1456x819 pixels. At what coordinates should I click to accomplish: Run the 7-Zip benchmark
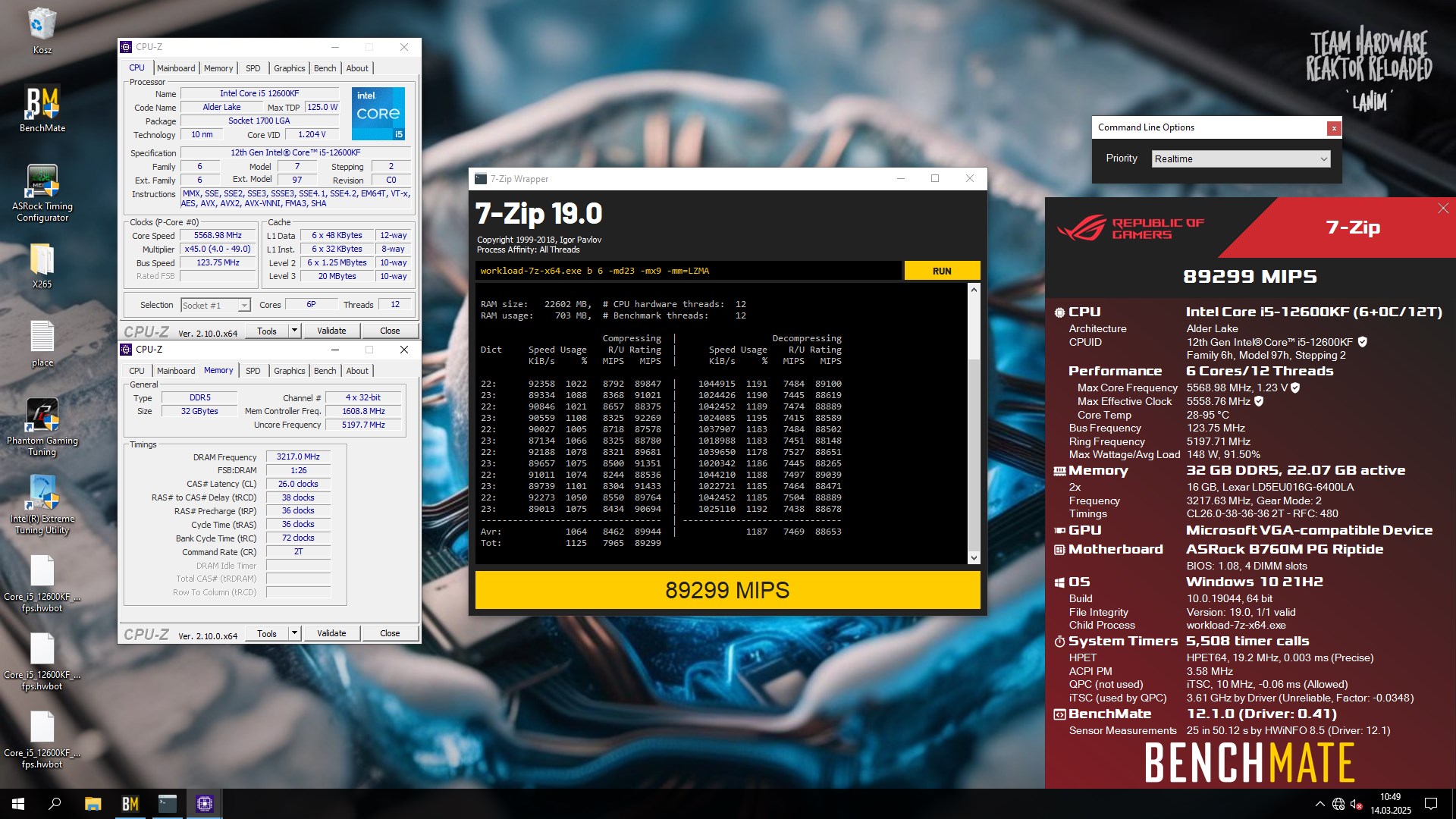tap(942, 271)
